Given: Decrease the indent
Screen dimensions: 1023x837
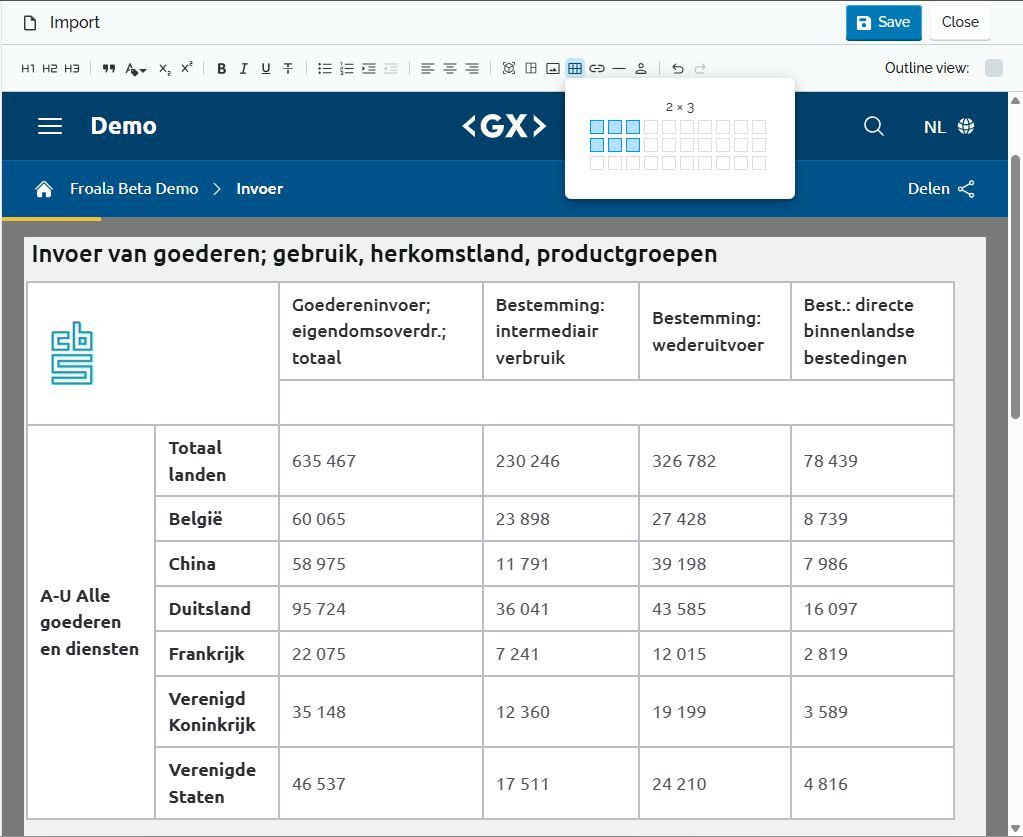Looking at the screenshot, I should [391, 68].
